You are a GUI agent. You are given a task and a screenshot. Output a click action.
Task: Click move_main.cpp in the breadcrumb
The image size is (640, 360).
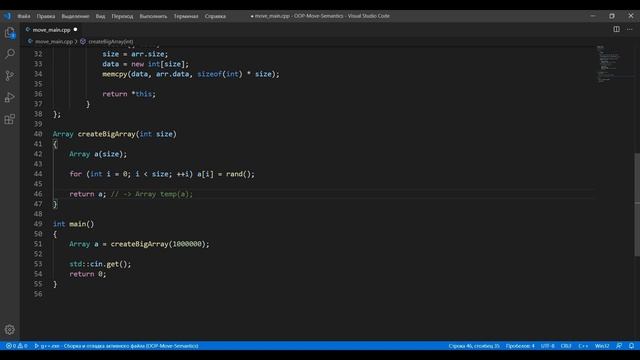click(x=53, y=42)
